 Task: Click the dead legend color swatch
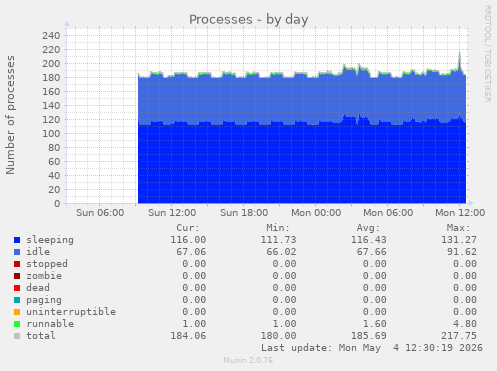click(x=17, y=288)
